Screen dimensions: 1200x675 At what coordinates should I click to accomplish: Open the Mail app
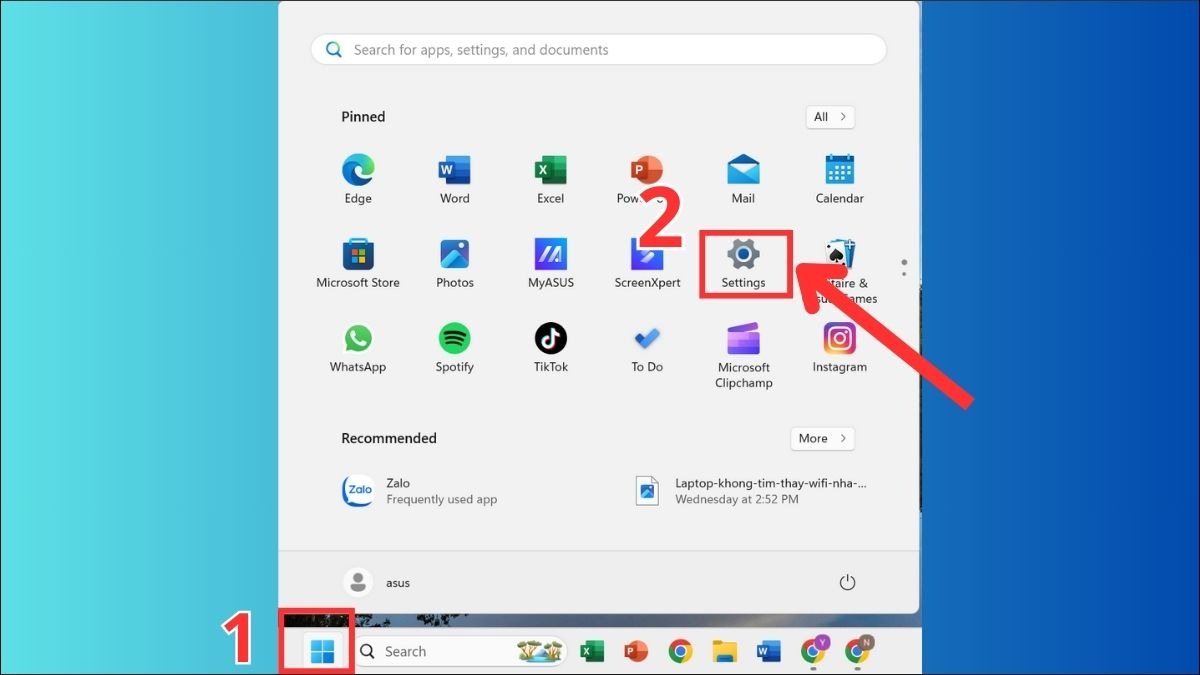coord(743,180)
